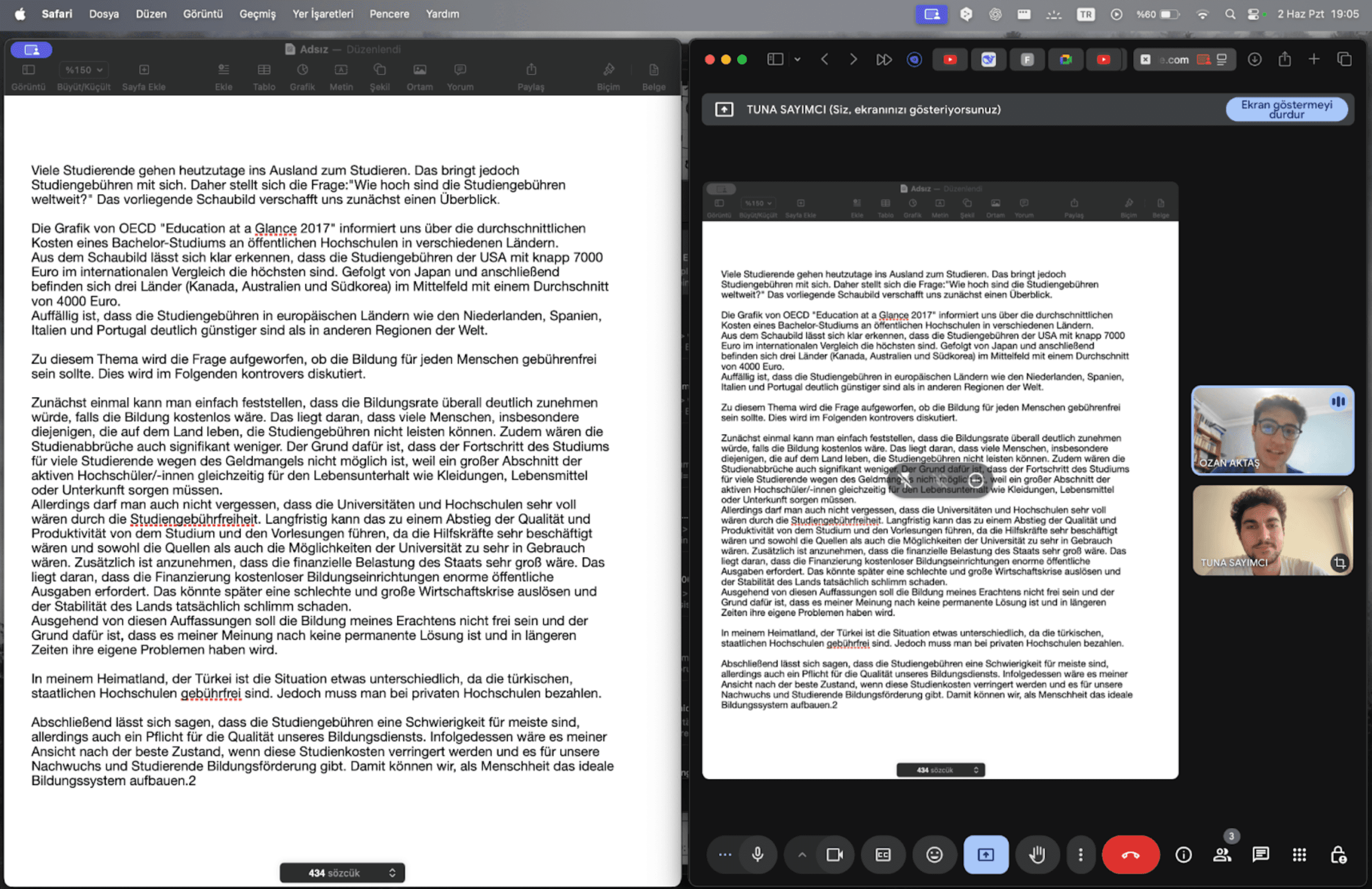The height and width of the screenshot is (889, 1372).
Task: Open the Geçmiş menu
Action: tap(257, 14)
